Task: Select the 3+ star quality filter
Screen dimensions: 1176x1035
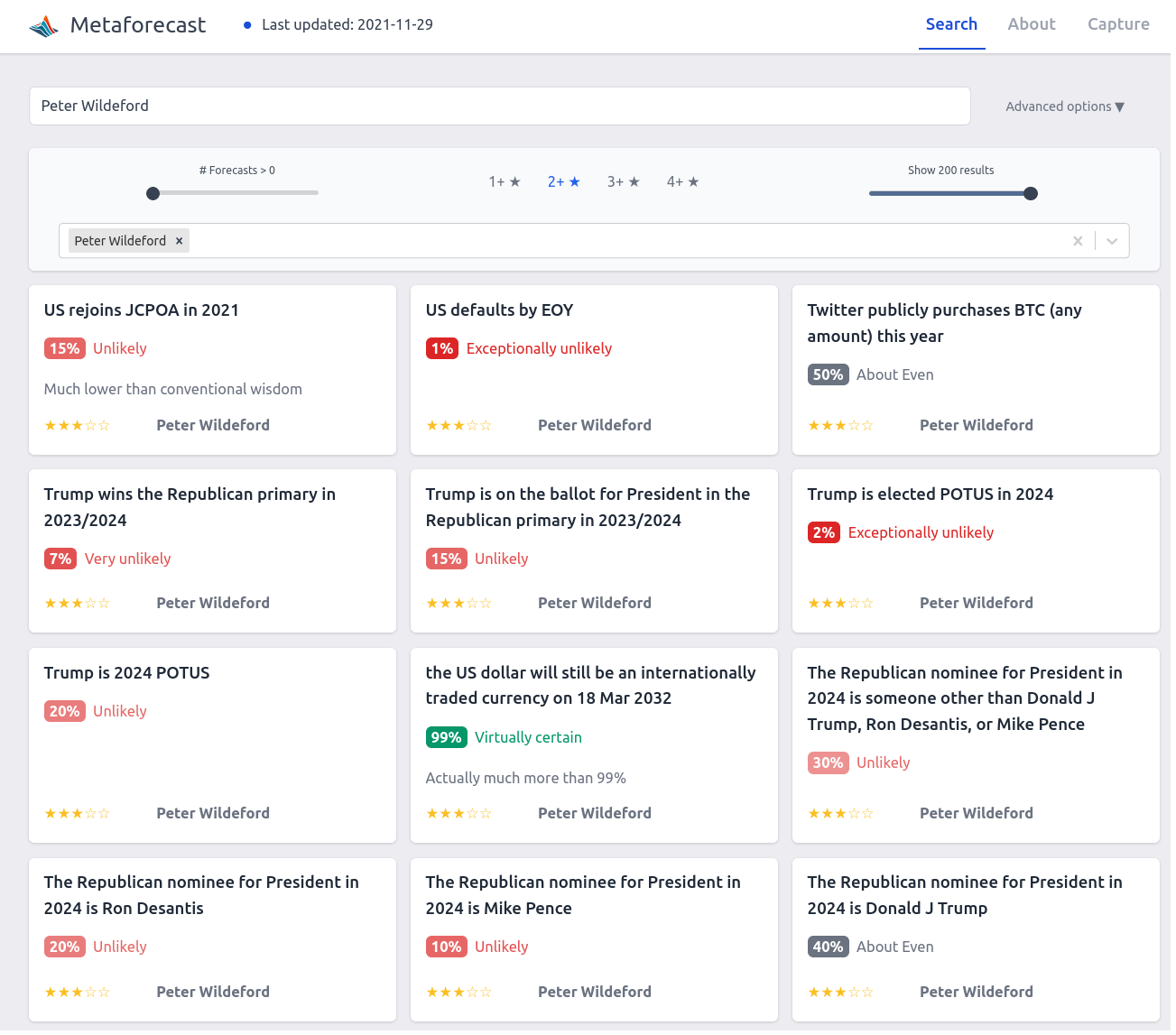Action: (x=623, y=182)
